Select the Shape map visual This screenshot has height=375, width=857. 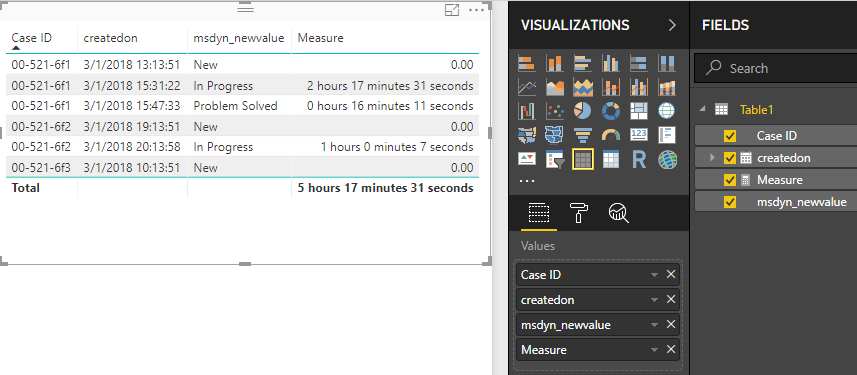(x=555, y=135)
